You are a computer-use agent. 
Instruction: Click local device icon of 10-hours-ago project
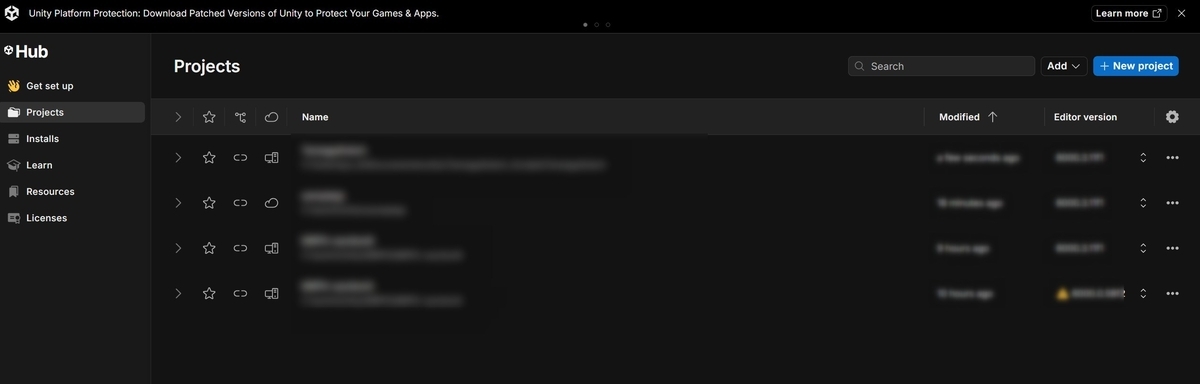pos(271,293)
